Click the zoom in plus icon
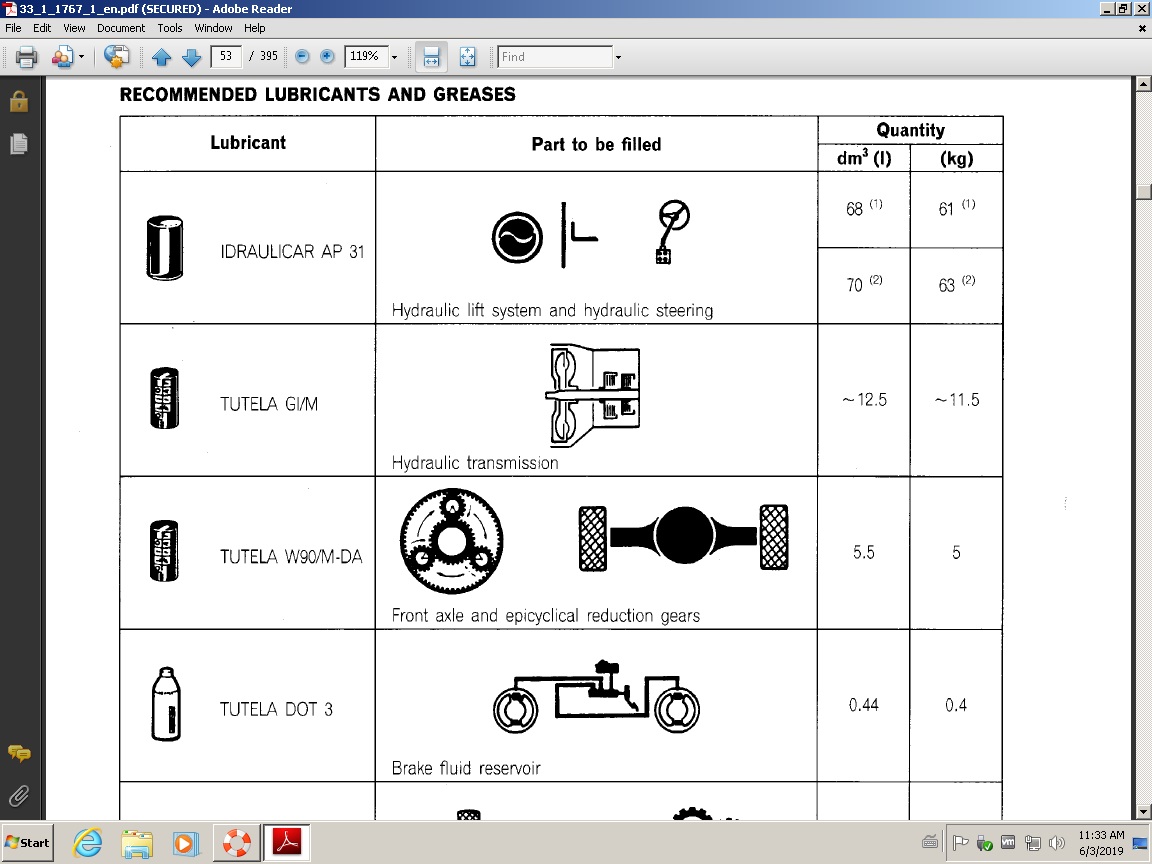This screenshot has width=1152, height=864. tap(327, 57)
